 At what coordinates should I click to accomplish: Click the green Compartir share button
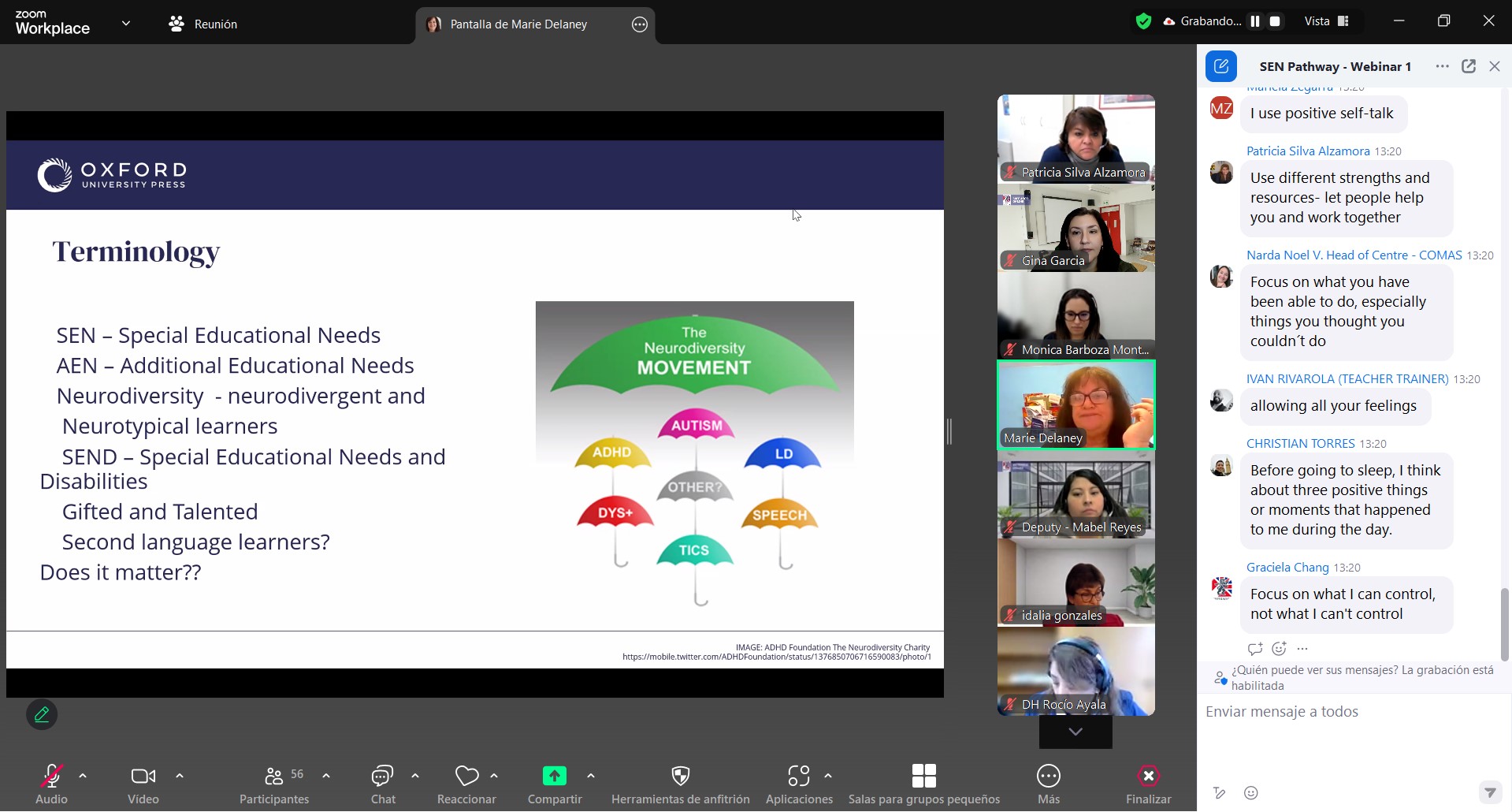pos(555,784)
